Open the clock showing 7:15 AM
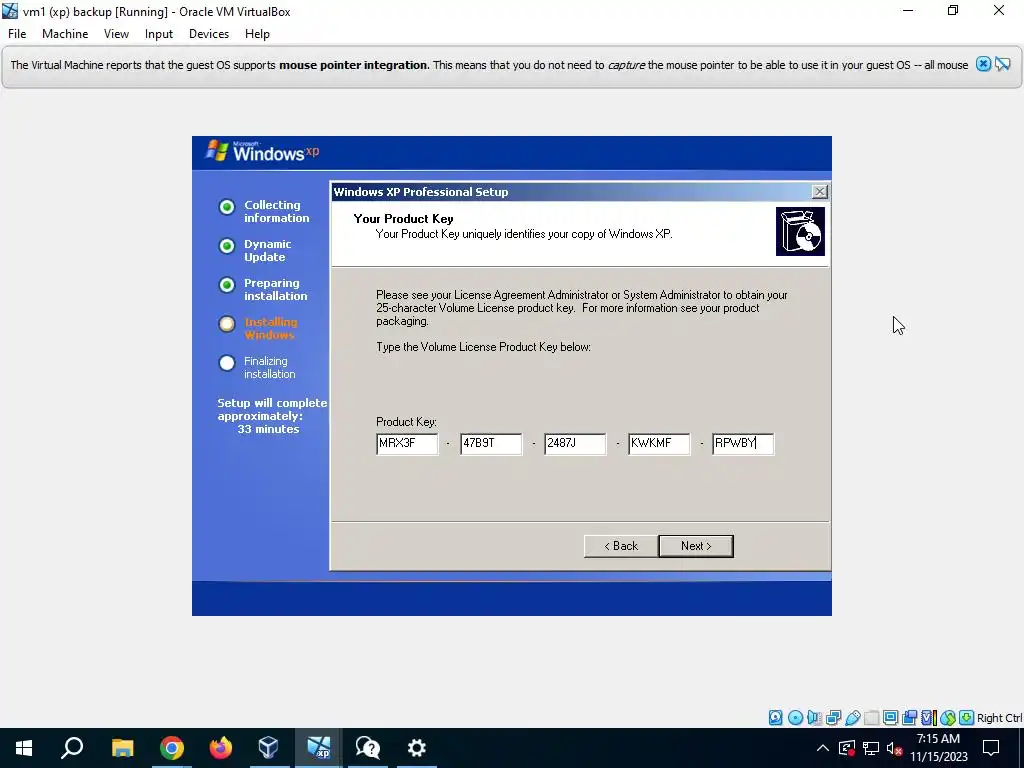Image resolution: width=1024 pixels, height=768 pixels. 938,748
